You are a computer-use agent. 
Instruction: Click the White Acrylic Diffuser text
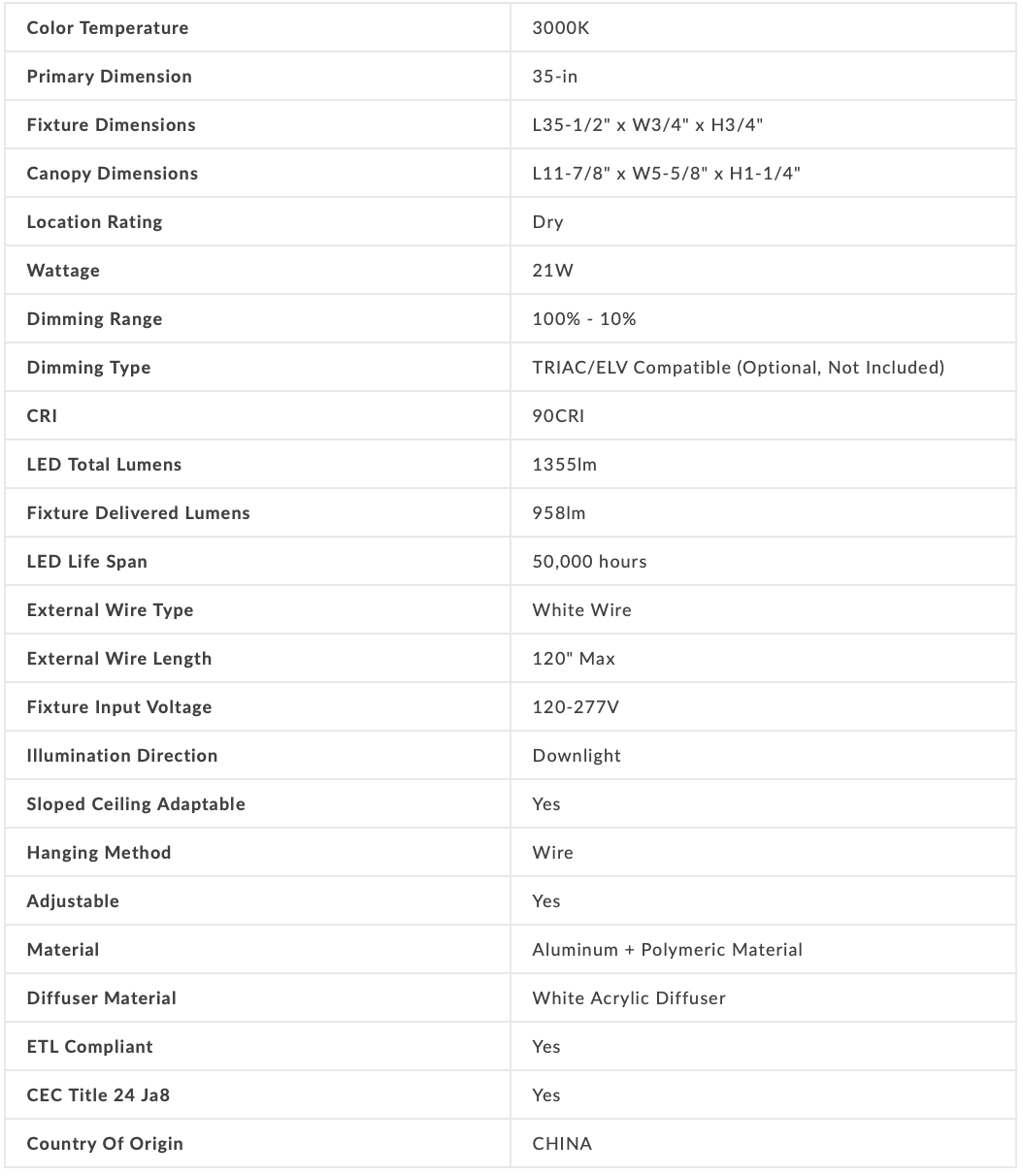click(x=629, y=998)
